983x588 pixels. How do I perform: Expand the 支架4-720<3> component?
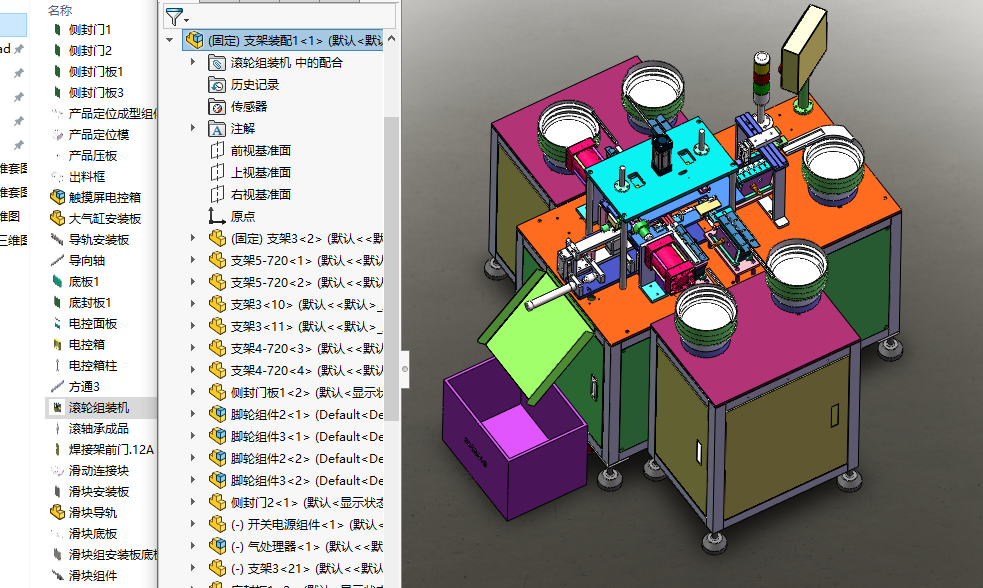pyautogui.click(x=193, y=347)
